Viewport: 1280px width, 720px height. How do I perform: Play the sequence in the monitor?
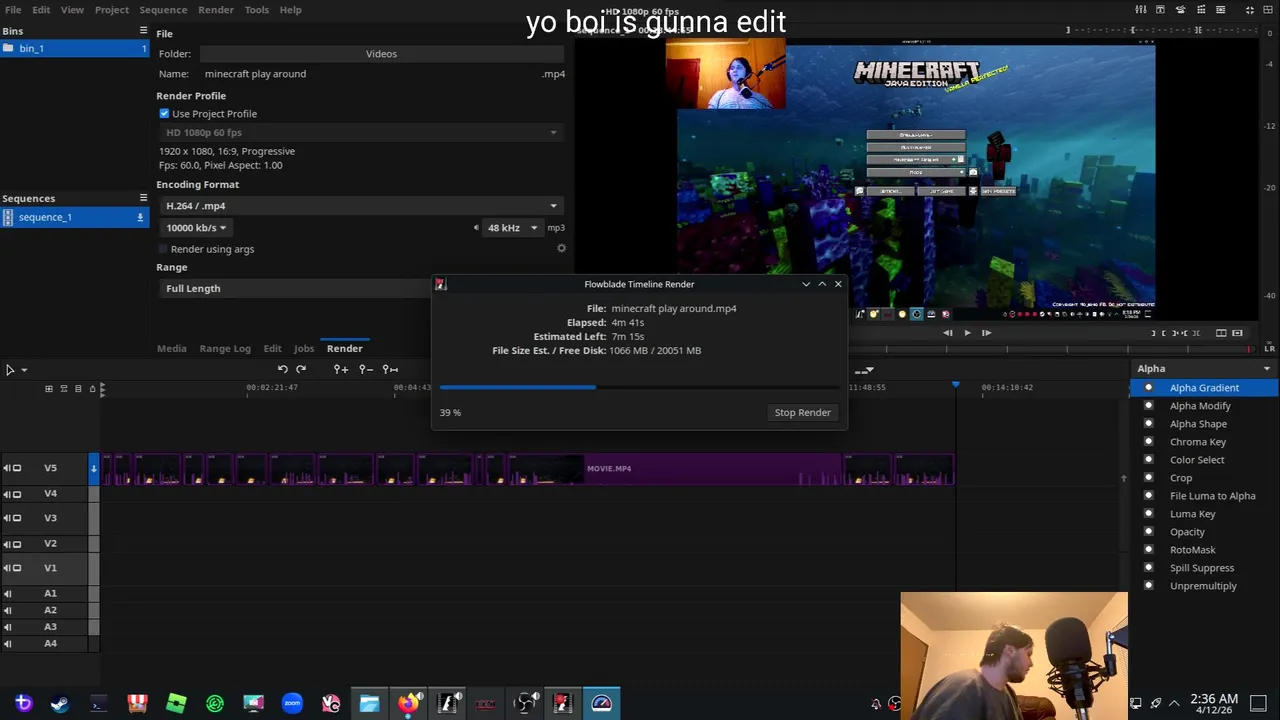coord(967,333)
